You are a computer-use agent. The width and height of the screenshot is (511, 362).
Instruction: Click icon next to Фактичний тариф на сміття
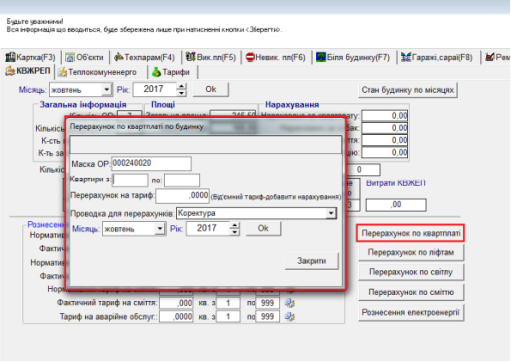click(x=290, y=303)
